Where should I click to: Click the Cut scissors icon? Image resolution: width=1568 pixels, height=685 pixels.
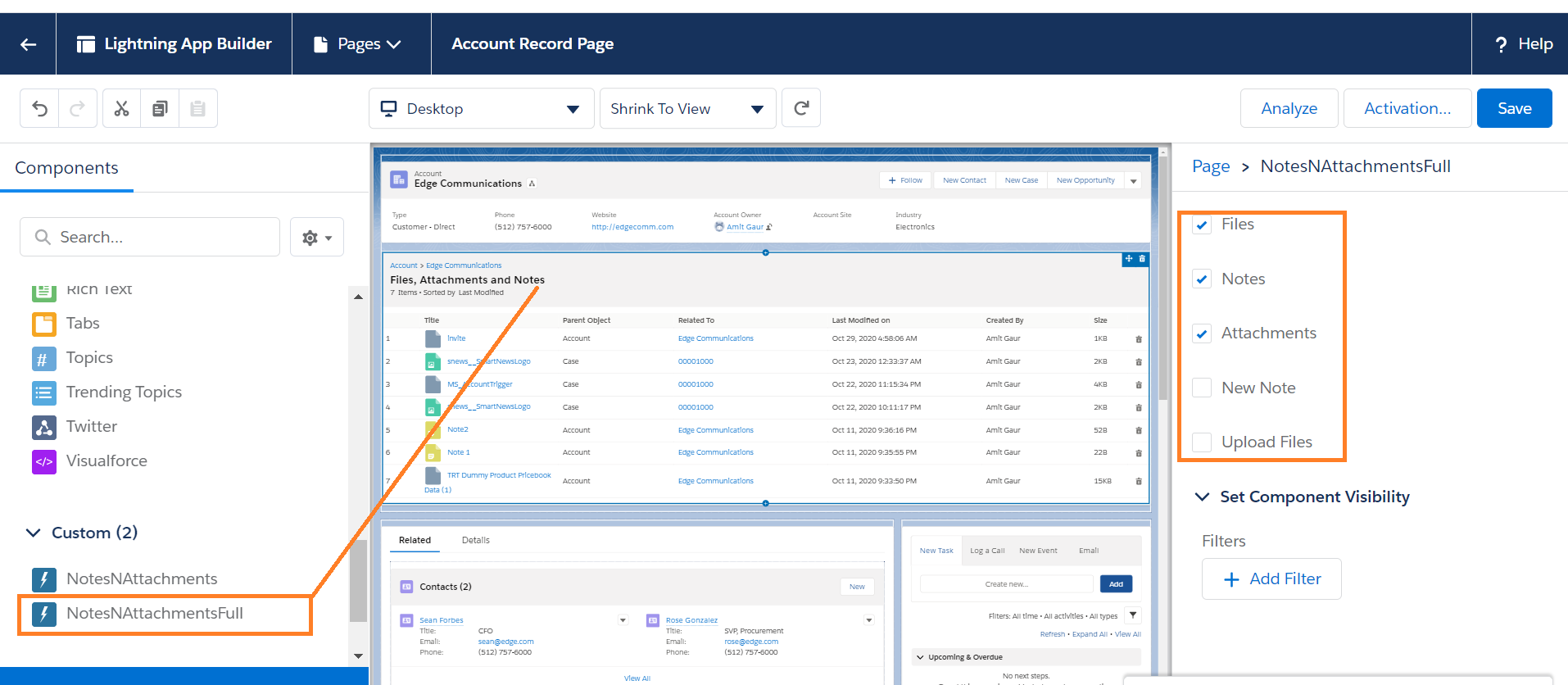[121, 108]
